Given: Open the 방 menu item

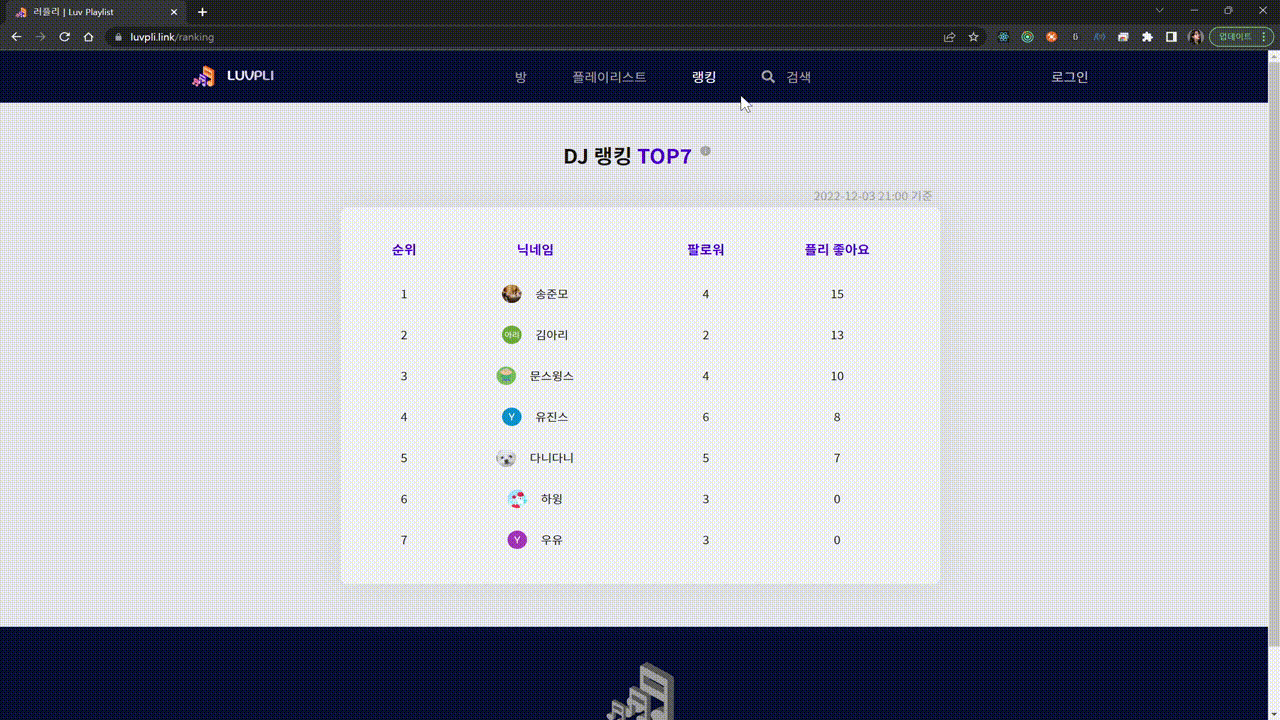Looking at the screenshot, I should 521,77.
